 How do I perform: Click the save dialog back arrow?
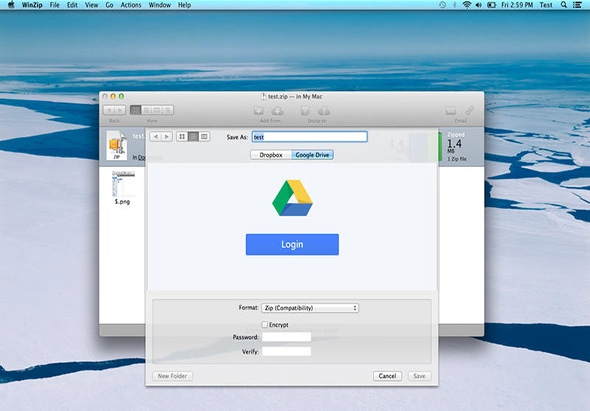(156, 137)
